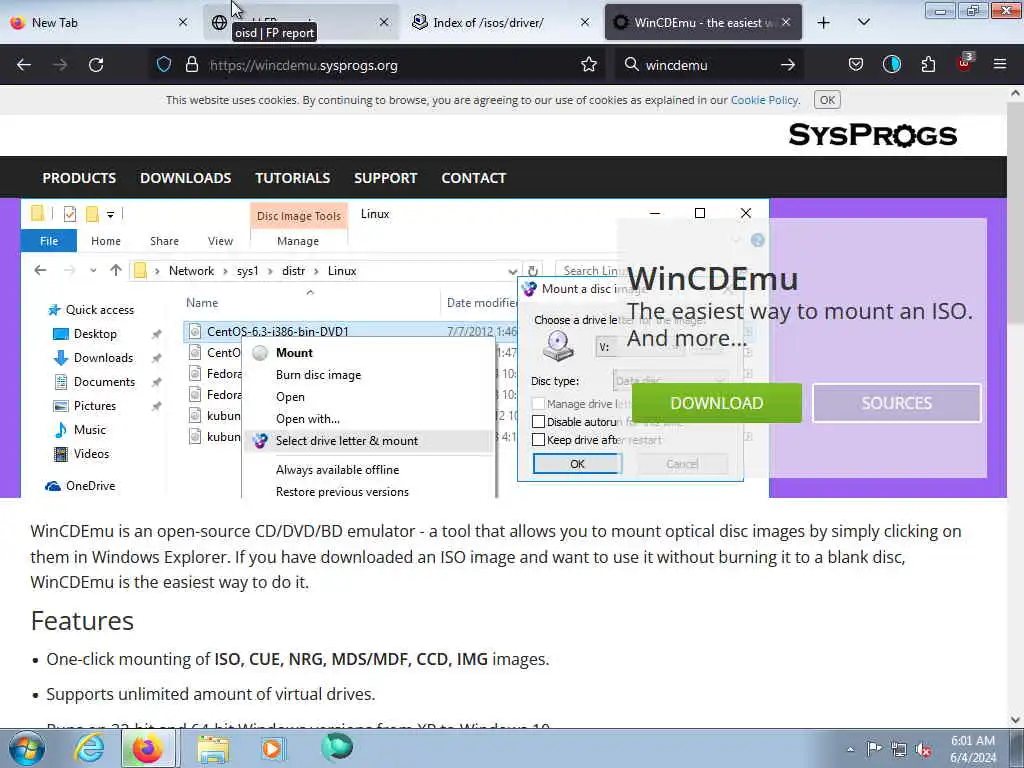Screen dimensions: 1024x768
Task: Select the Manage ribbon tab
Action: [x=298, y=241]
